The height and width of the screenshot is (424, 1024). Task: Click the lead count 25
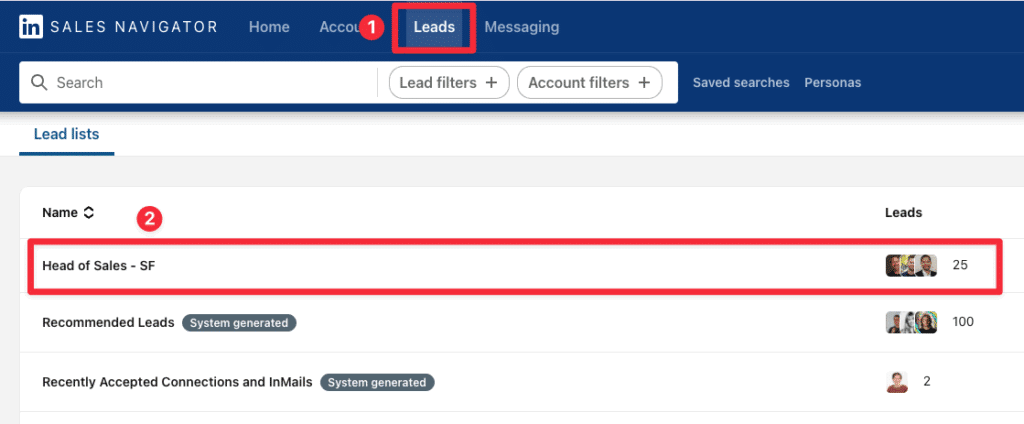pyautogui.click(x=960, y=266)
